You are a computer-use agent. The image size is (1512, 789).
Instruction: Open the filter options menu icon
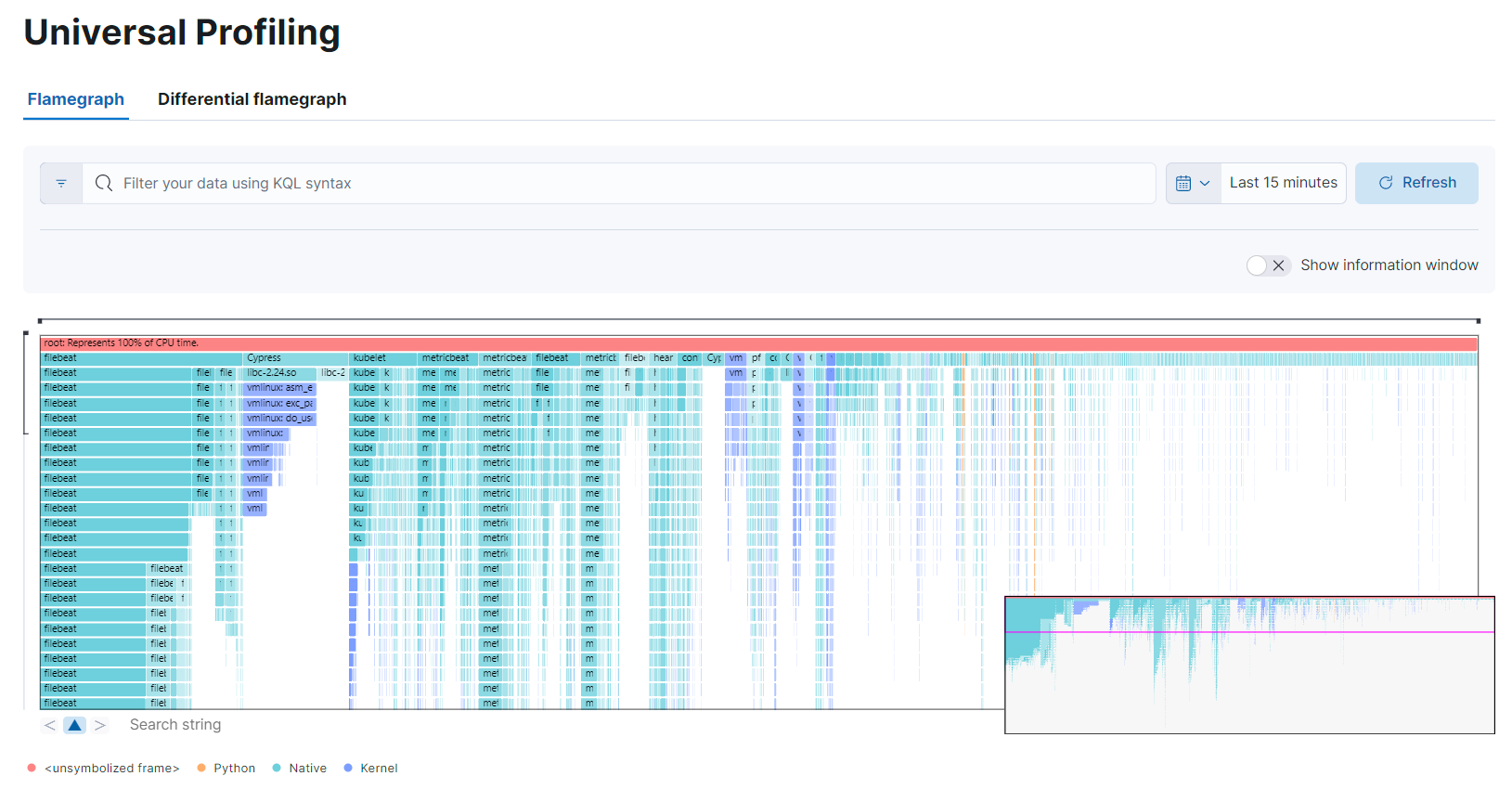click(61, 184)
